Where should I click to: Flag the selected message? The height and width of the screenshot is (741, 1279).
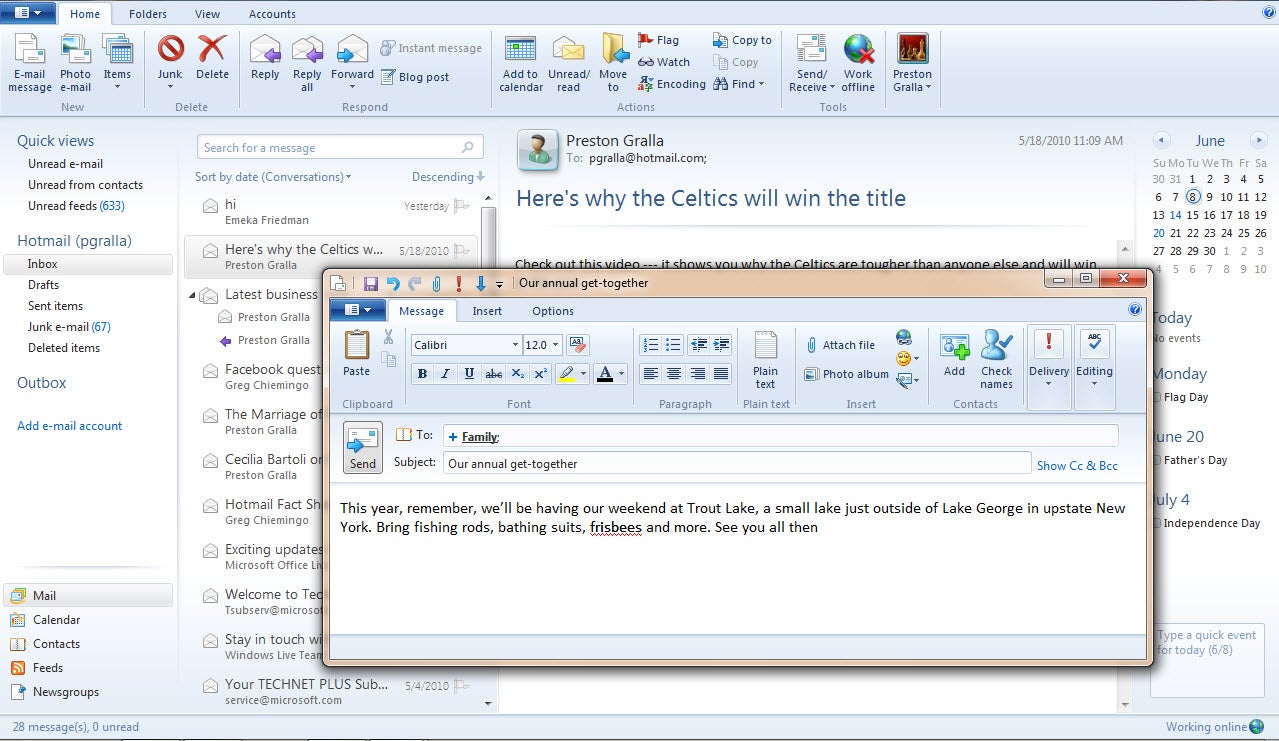click(x=658, y=40)
